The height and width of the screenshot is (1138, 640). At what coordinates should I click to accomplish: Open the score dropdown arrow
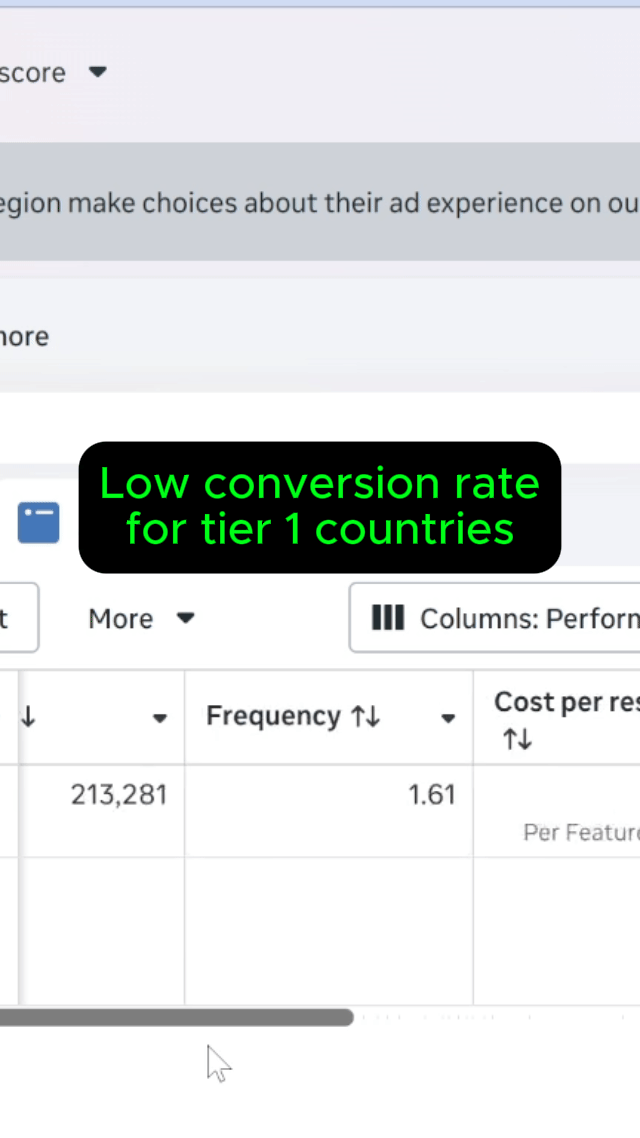[x=97, y=72]
